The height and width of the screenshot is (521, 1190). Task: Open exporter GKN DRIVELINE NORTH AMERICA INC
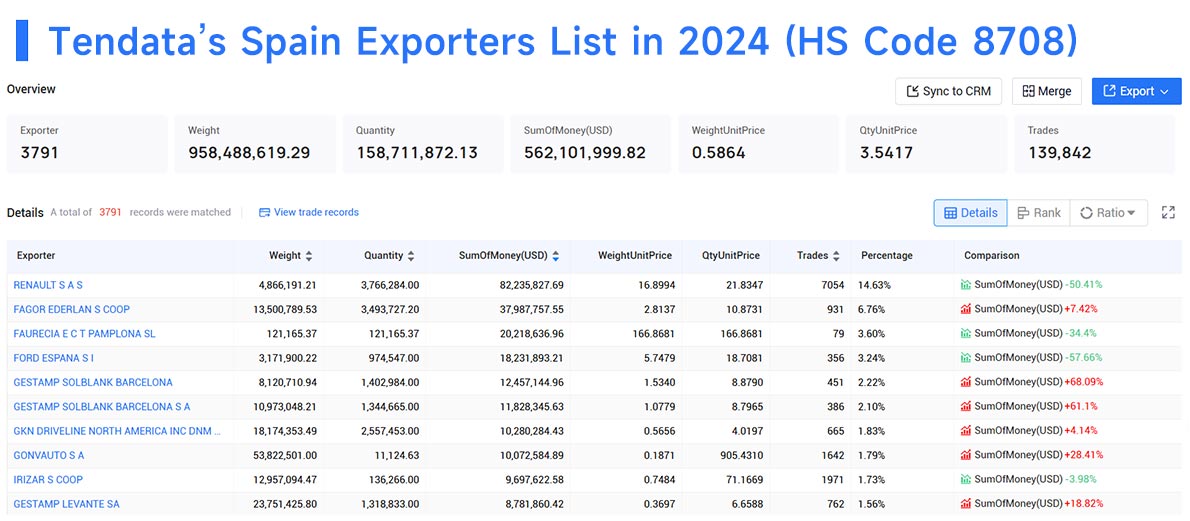pos(118,431)
